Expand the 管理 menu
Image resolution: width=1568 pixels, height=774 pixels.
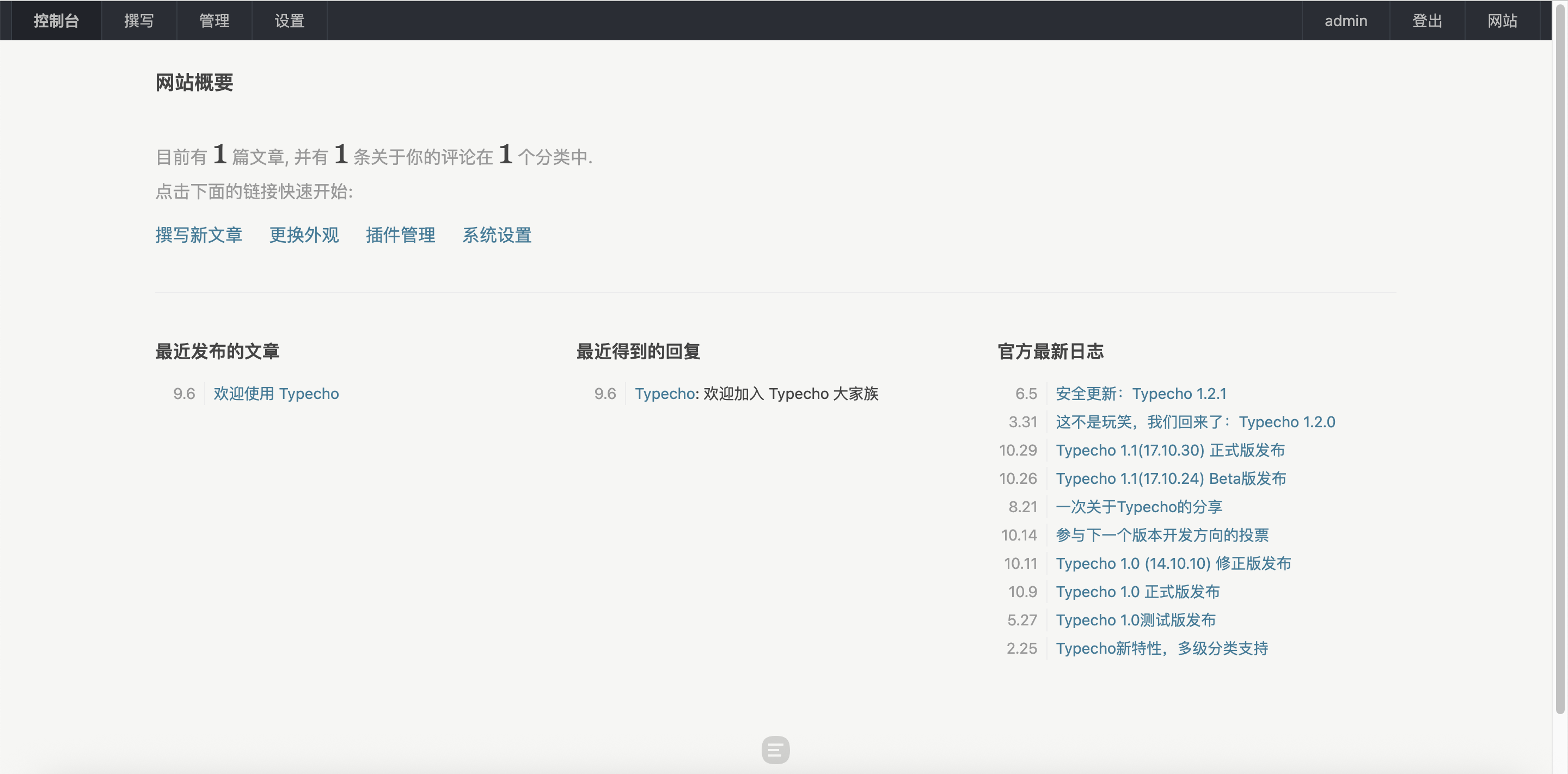(x=215, y=21)
